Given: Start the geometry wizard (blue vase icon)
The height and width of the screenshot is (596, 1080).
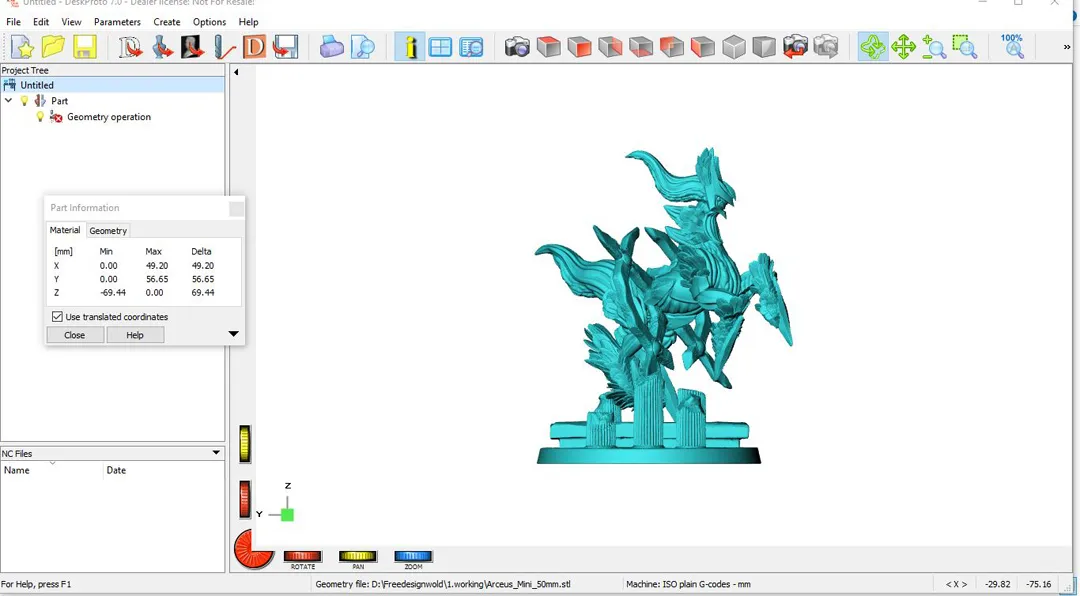Looking at the screenshot, I should [162, 47].
